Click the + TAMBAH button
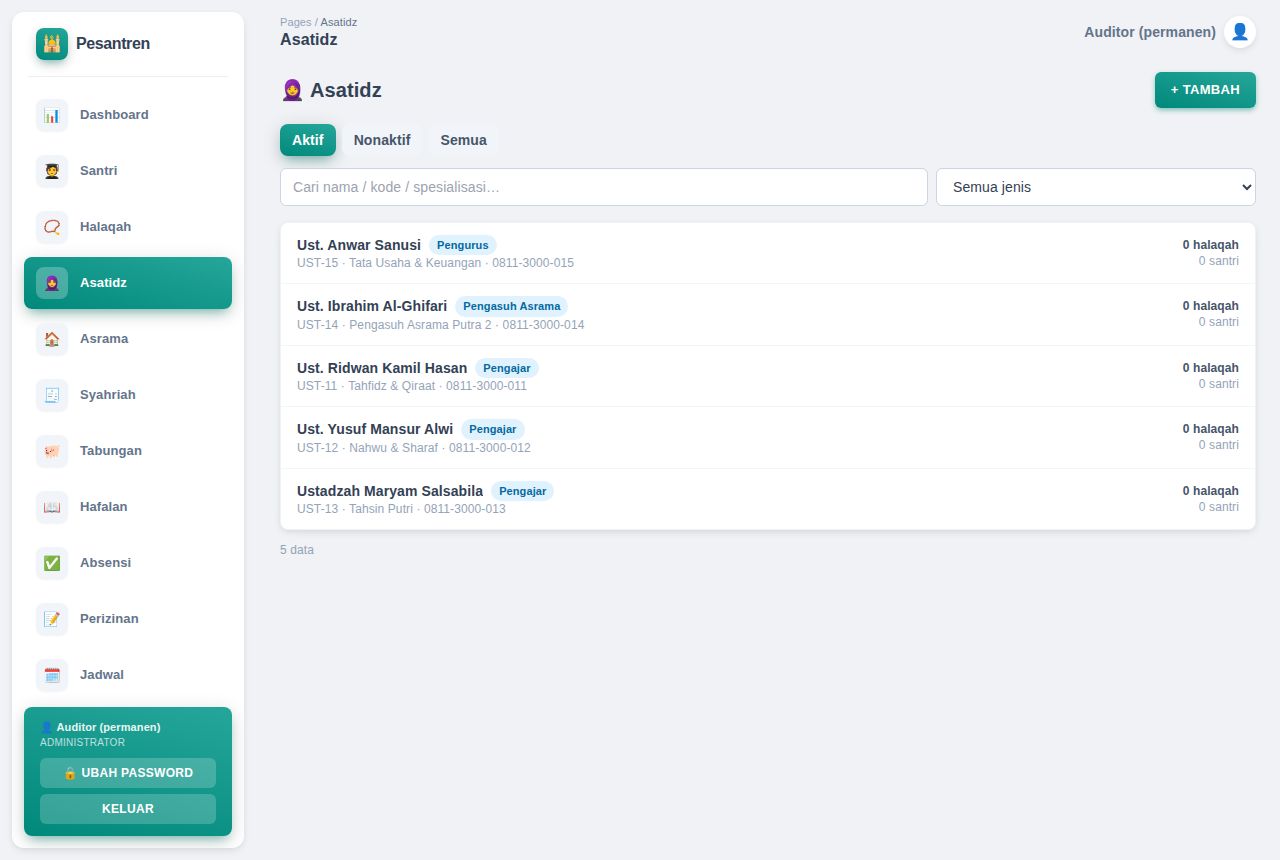1280x860 pixels. click(x=1205, y=90)
